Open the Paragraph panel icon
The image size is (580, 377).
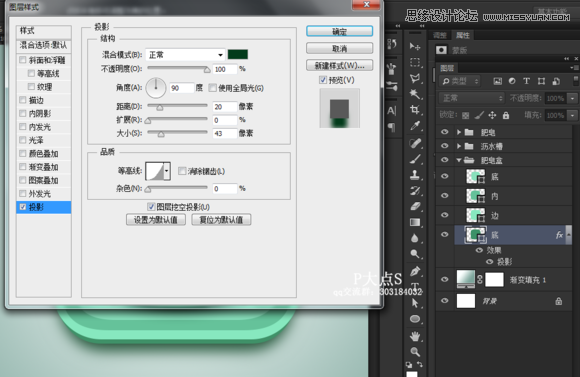tap(392, 128)
